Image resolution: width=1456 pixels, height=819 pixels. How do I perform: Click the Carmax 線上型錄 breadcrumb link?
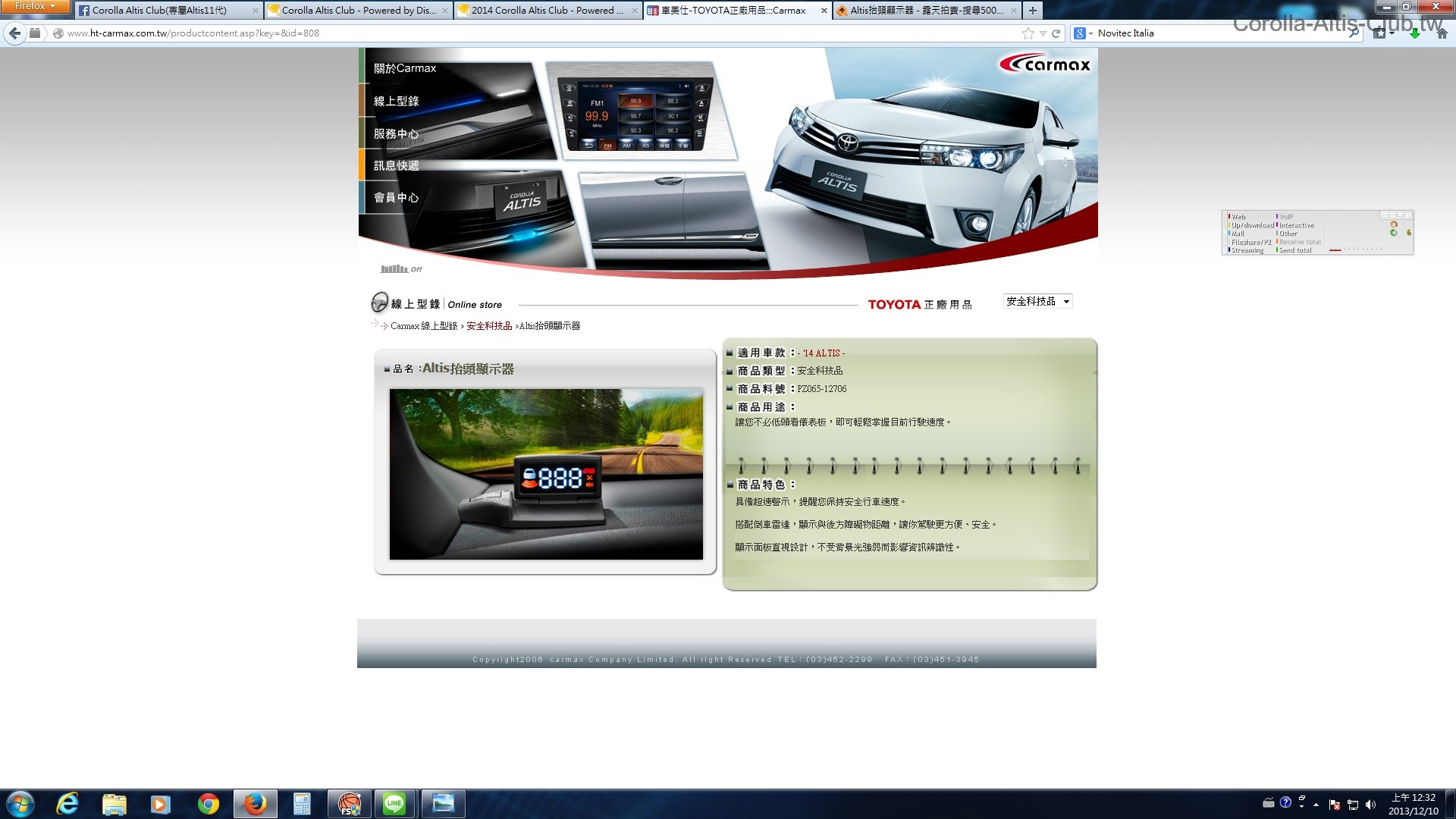(x=424, y=326)
